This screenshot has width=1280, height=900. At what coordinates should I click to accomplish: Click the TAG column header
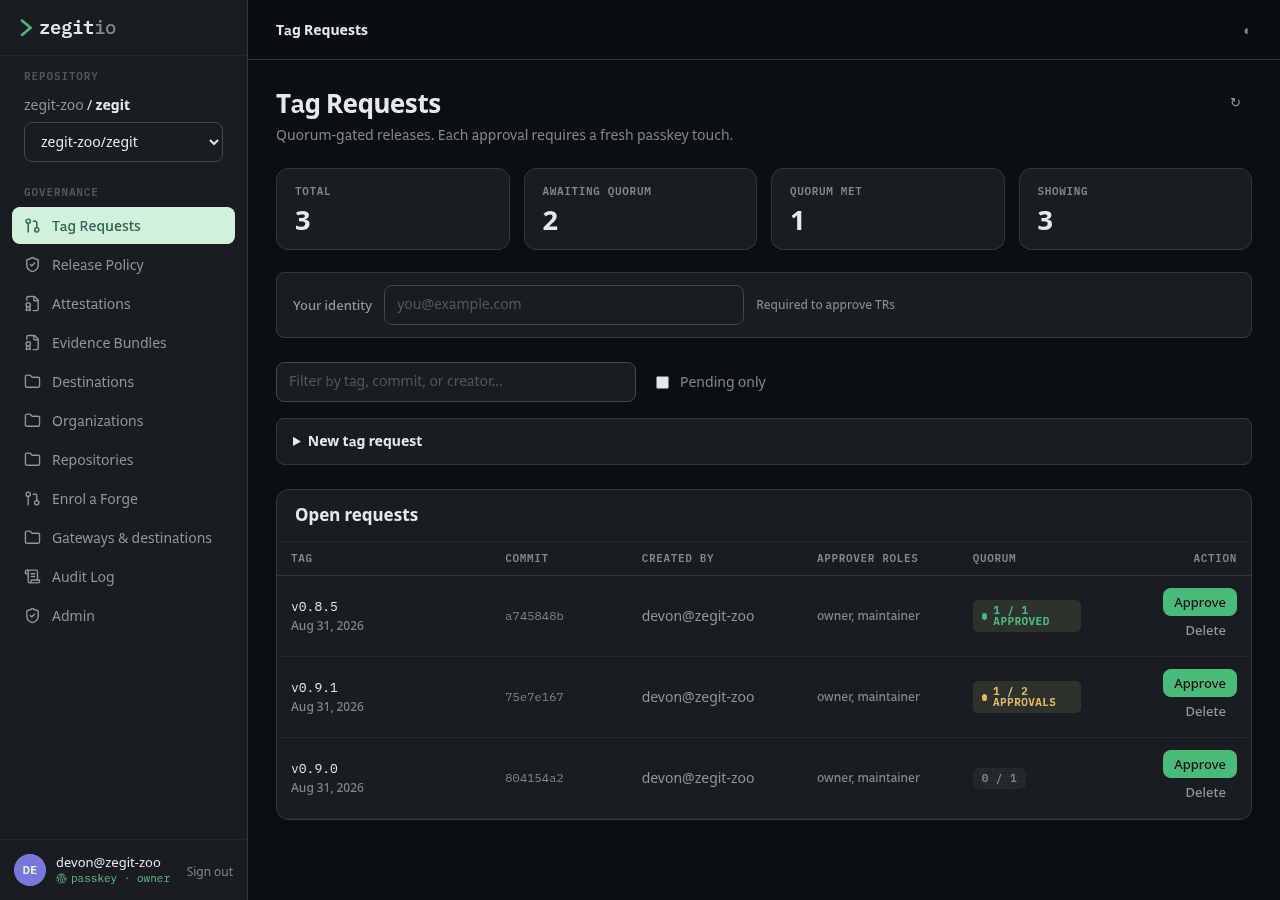coord(301,558)
